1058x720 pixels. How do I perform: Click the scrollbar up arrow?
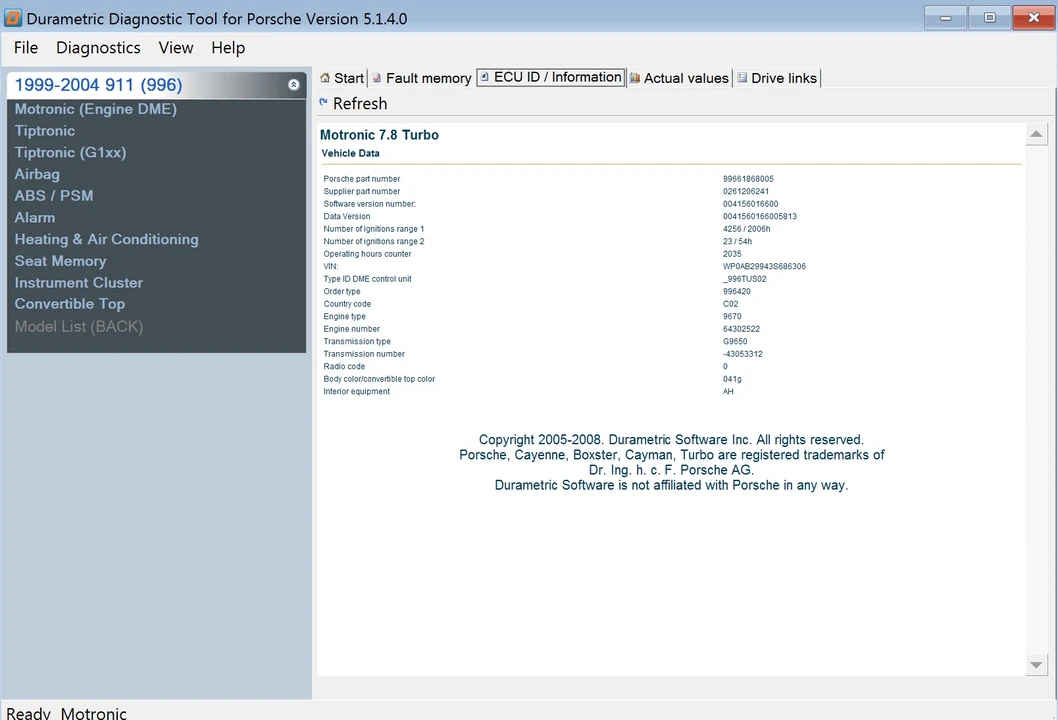pos(1036,134)
